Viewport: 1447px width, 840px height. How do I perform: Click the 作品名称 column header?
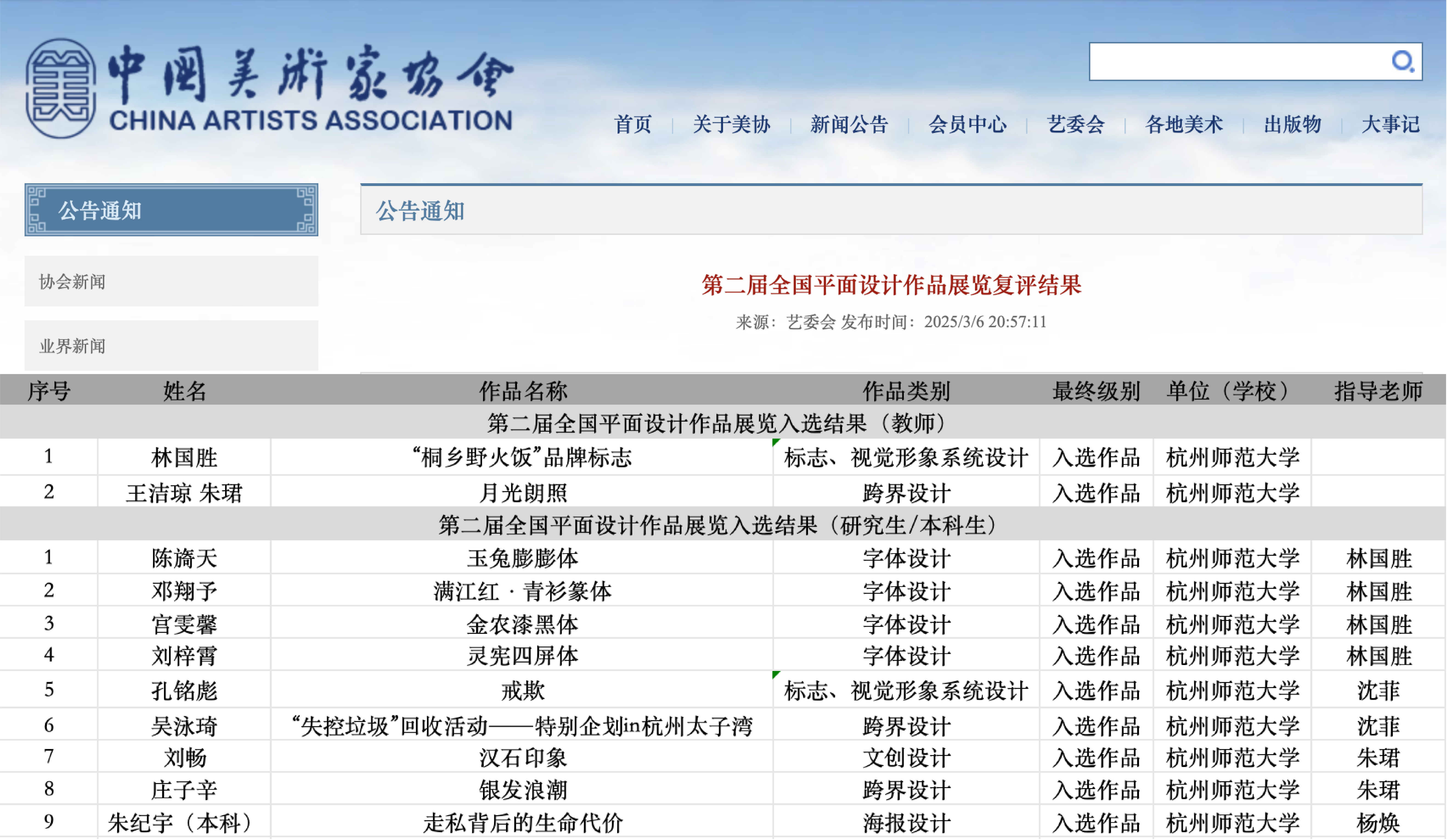pyautogui.click(x=523, y=391)
